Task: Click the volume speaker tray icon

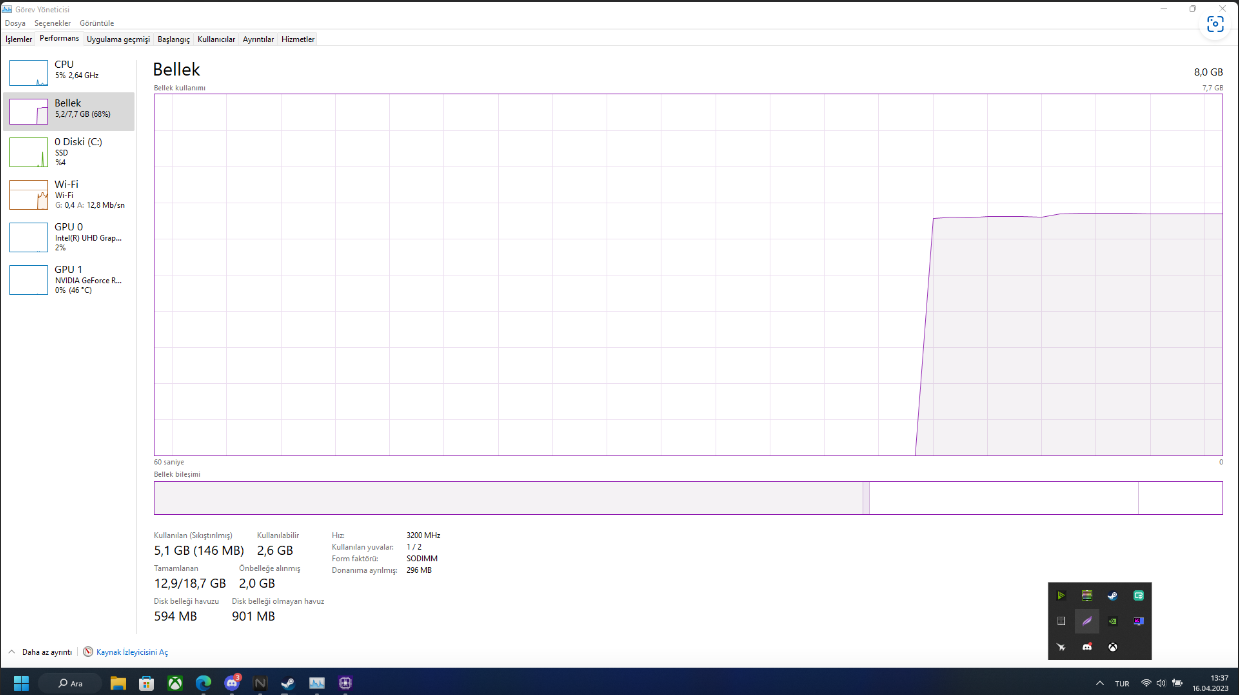Action: tap(1160, 683)
